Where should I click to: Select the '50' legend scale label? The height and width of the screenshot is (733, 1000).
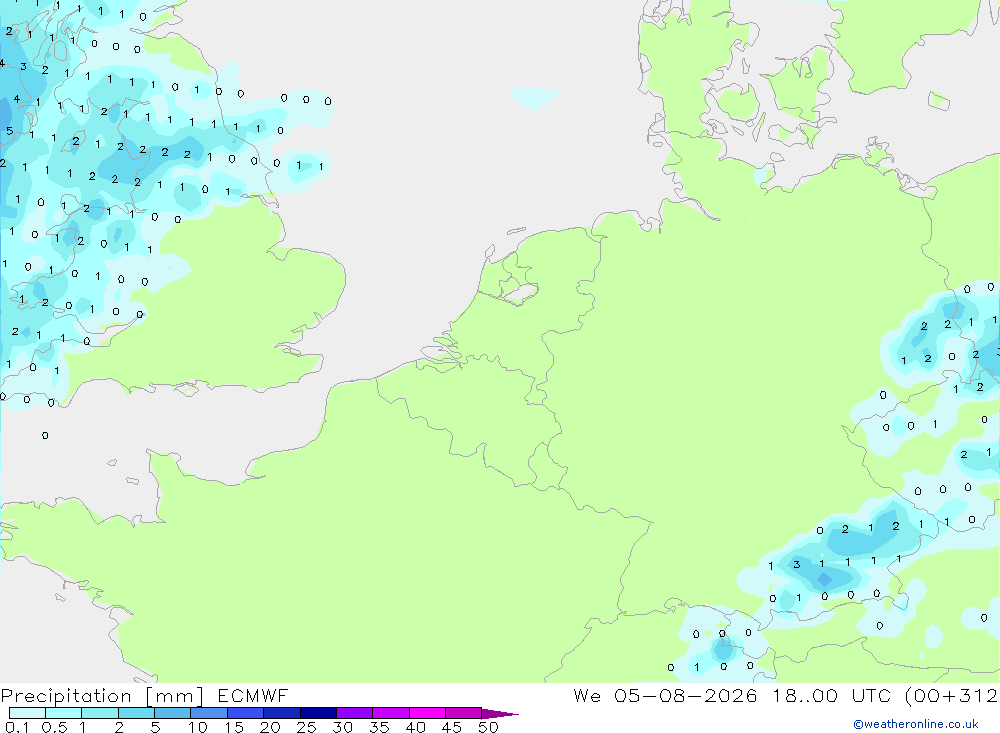point(488,727)
